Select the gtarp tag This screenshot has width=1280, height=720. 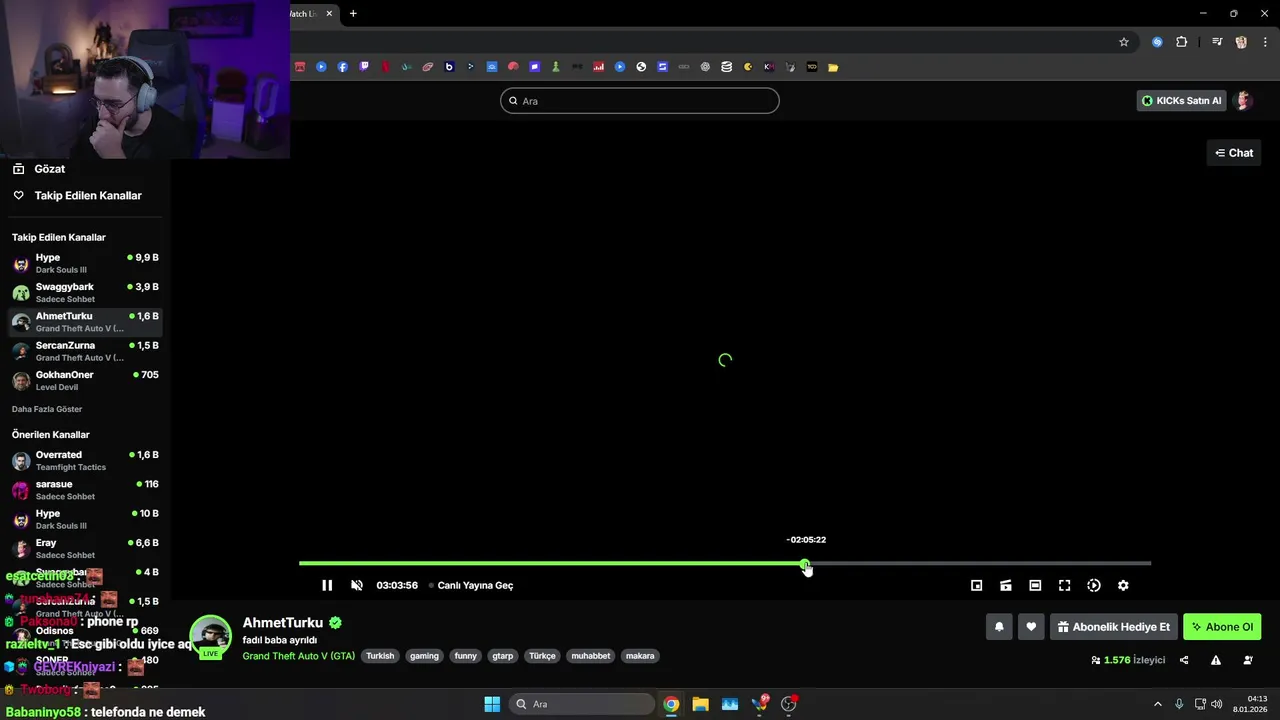[502, 656]
